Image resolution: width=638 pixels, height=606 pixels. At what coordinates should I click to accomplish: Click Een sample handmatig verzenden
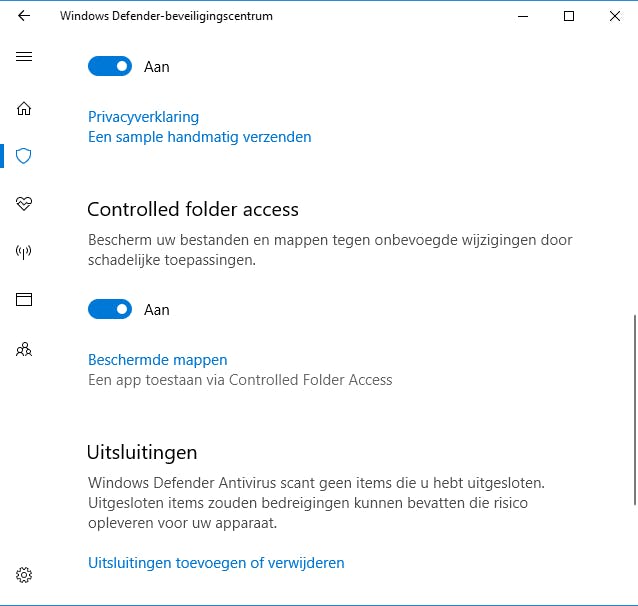[199, 137]
